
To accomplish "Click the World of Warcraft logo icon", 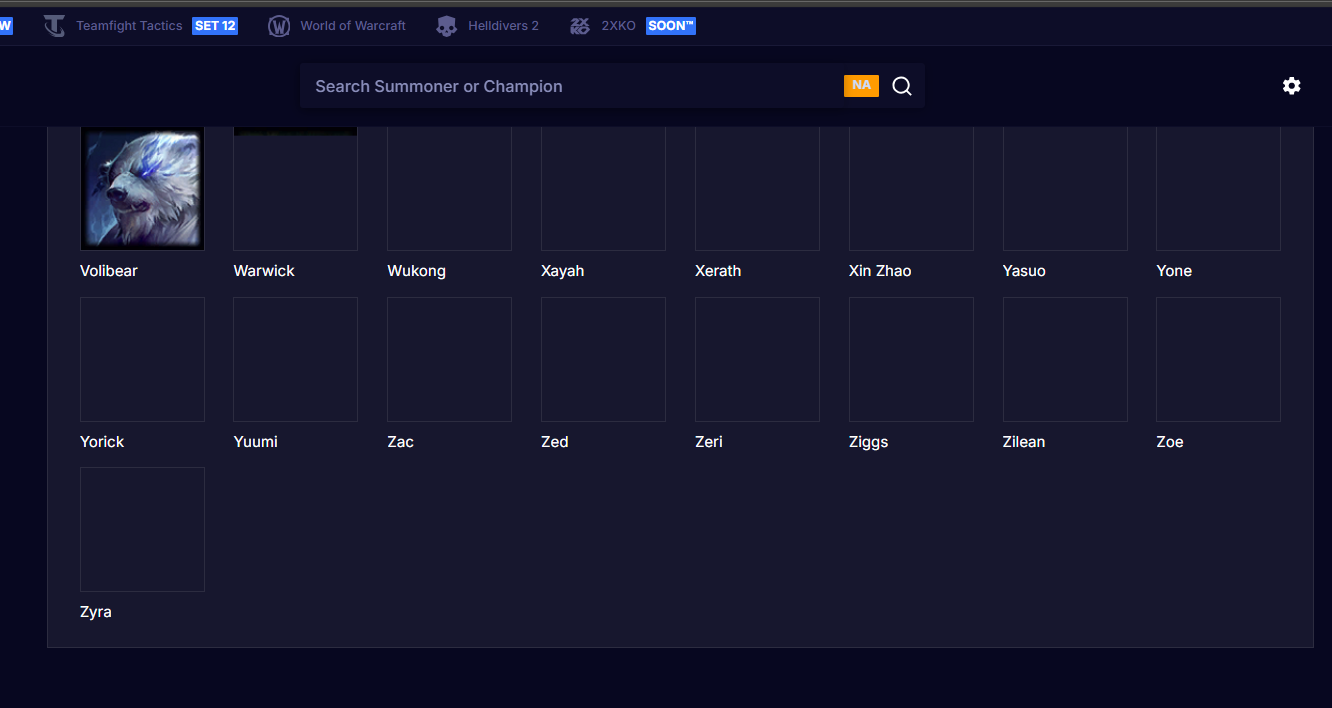I will (279, 26).
